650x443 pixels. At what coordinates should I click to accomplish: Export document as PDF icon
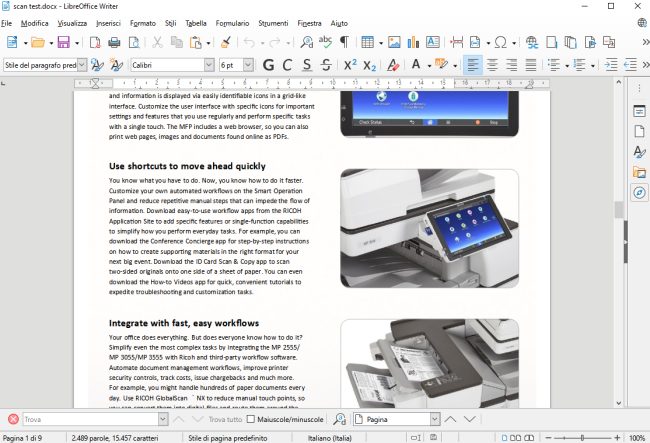(x=95, y=42)
